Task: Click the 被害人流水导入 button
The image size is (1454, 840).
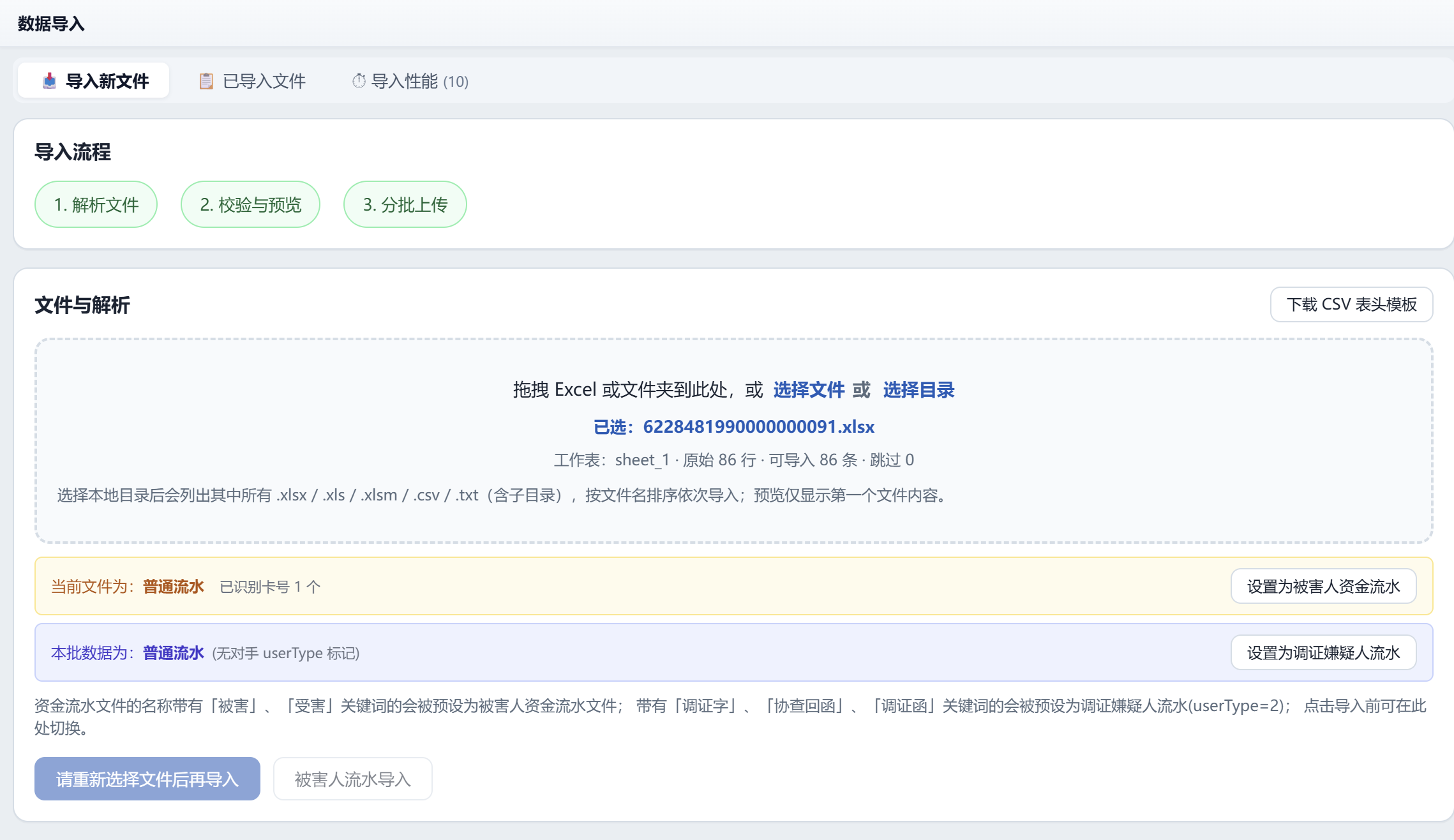Action: [x=352, y=779]
